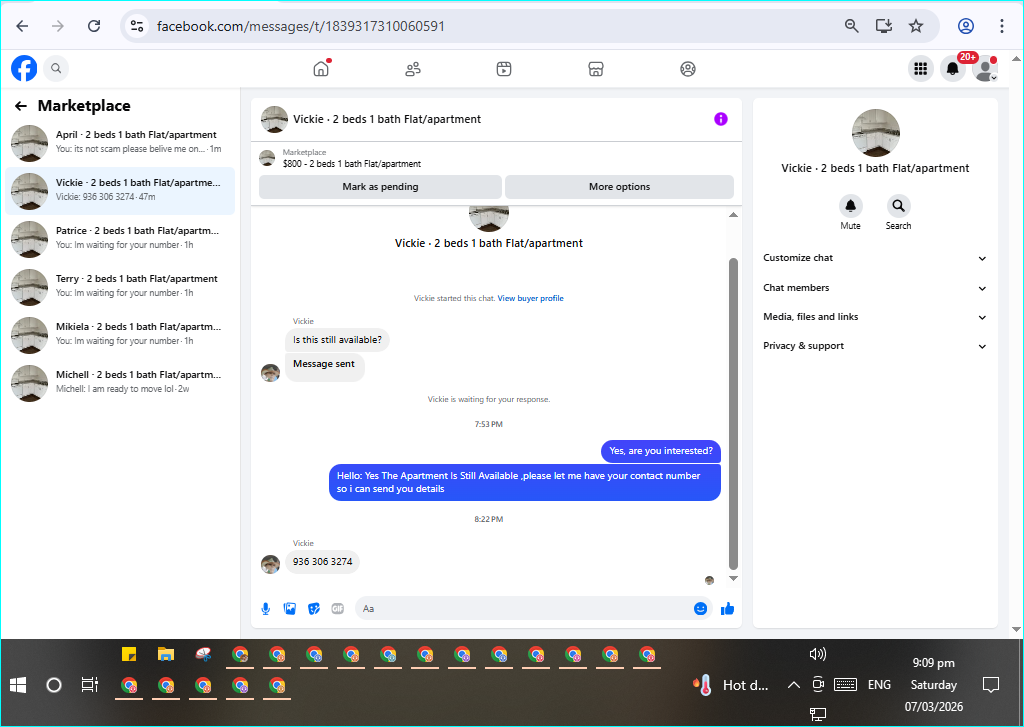Click the Facebook search magnifier icon

pyautogui.click(x=56, y=68)
